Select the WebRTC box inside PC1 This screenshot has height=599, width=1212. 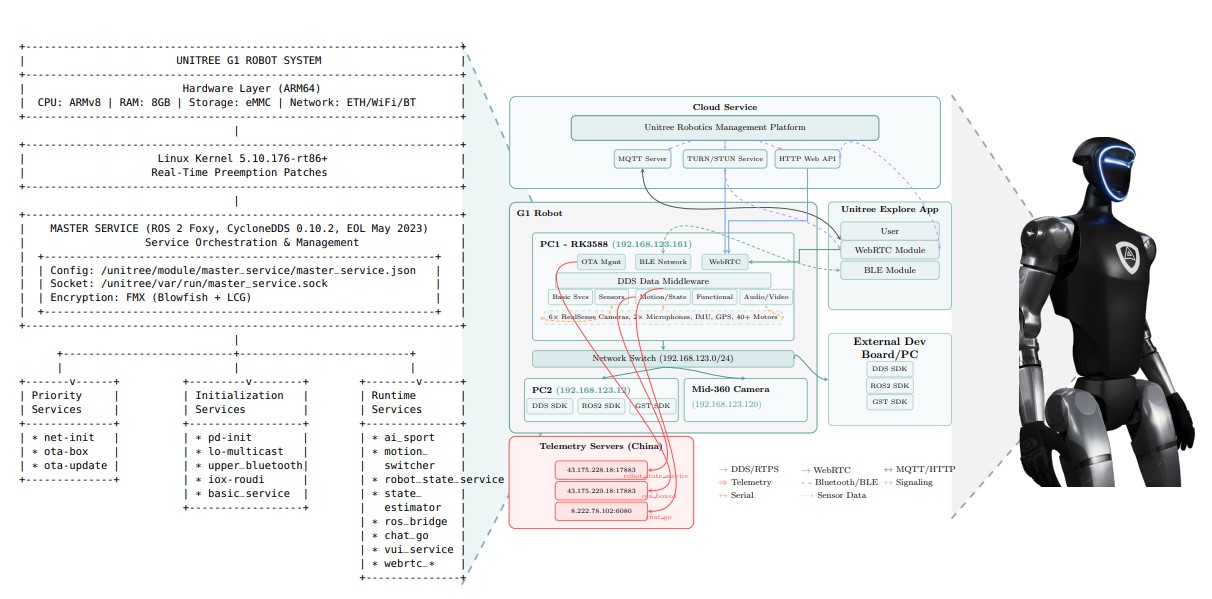click(x=724, y=262)
